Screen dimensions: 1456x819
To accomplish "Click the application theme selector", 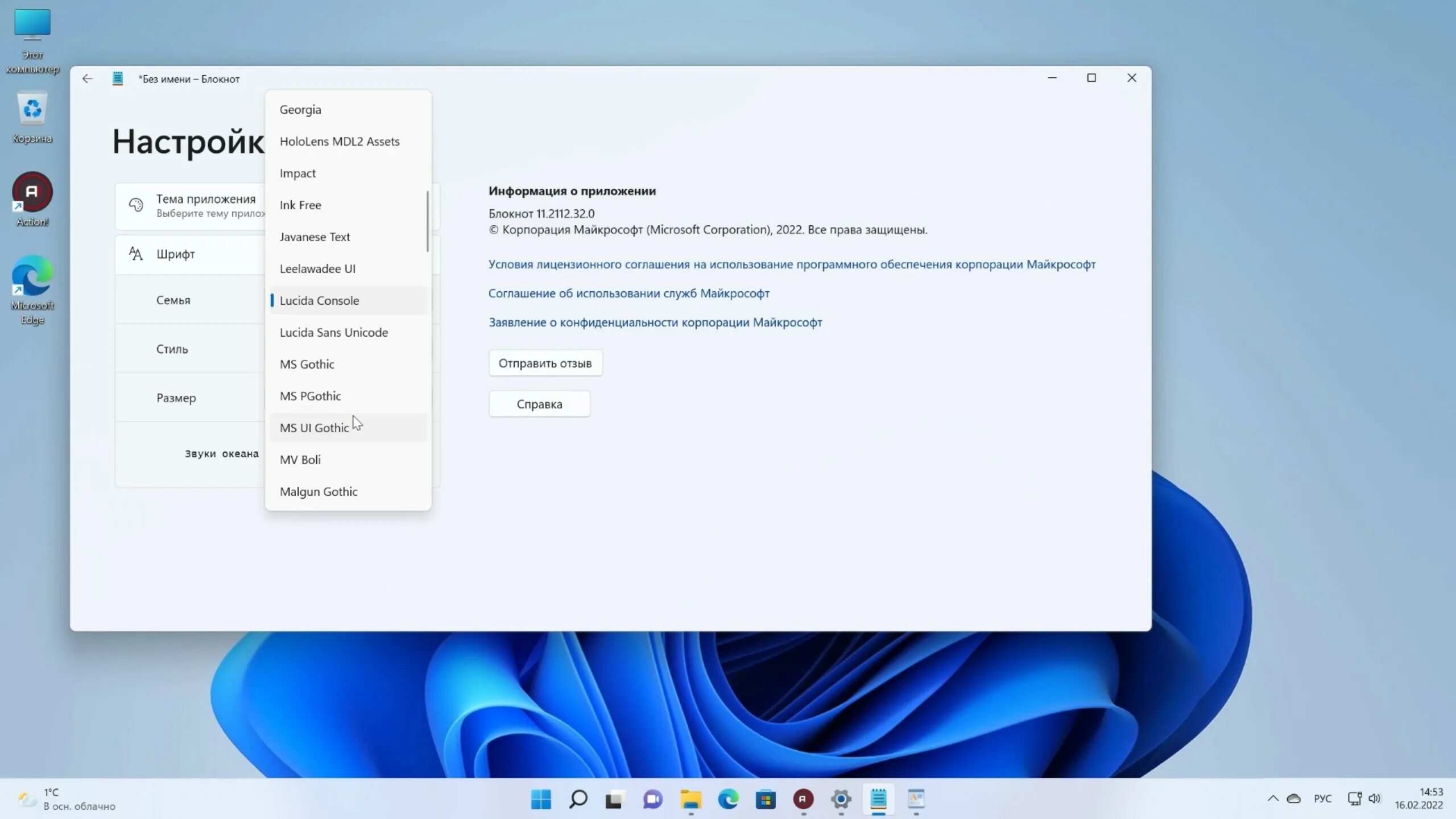I will tap(206, 205).
